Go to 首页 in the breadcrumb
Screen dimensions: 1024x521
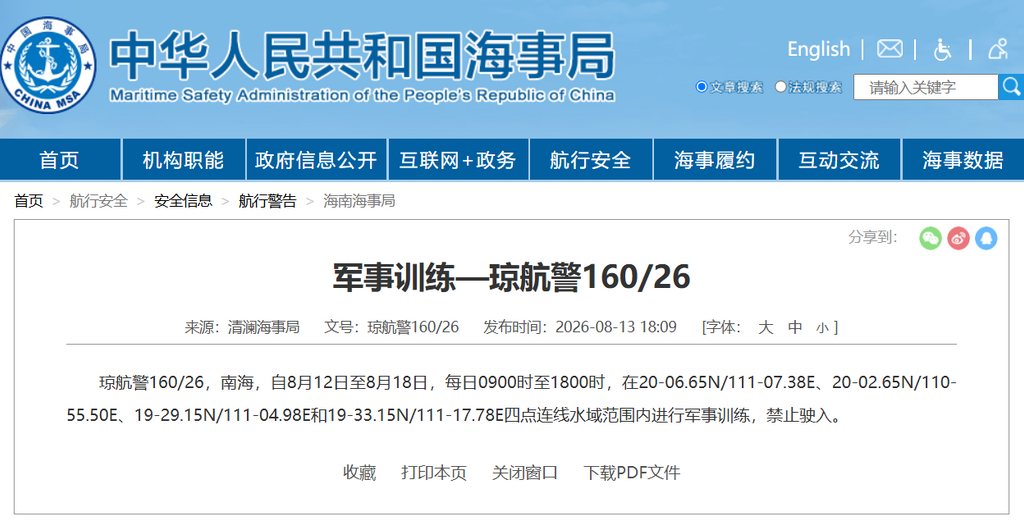tap(29, 201)
